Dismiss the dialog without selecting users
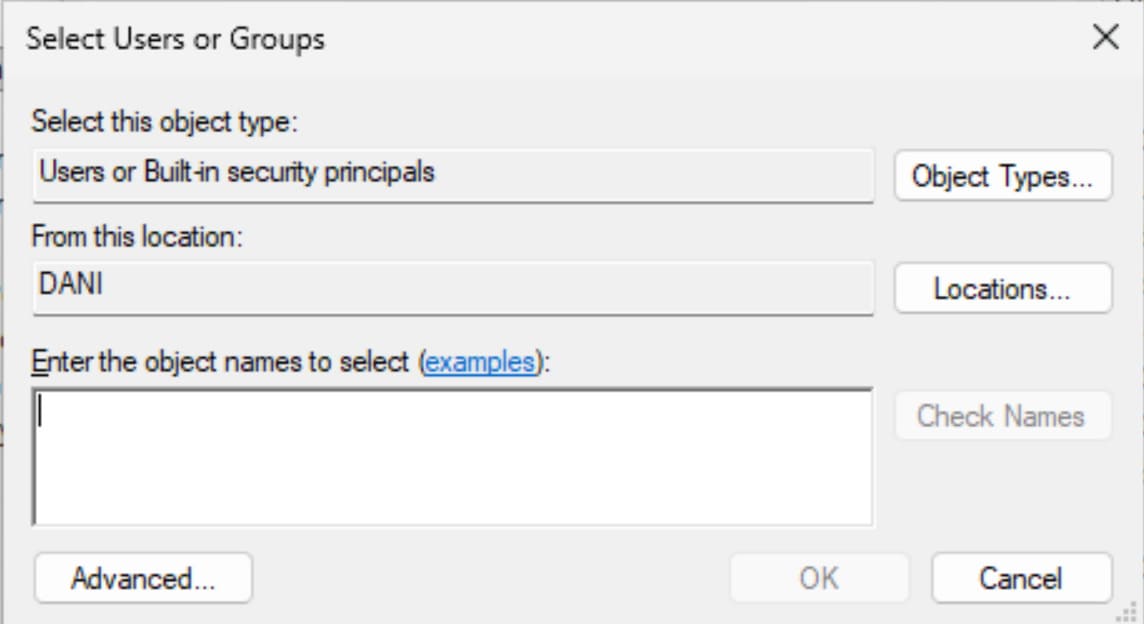Viewport: 1144px width, 624px height. (x=1021, y=579)
